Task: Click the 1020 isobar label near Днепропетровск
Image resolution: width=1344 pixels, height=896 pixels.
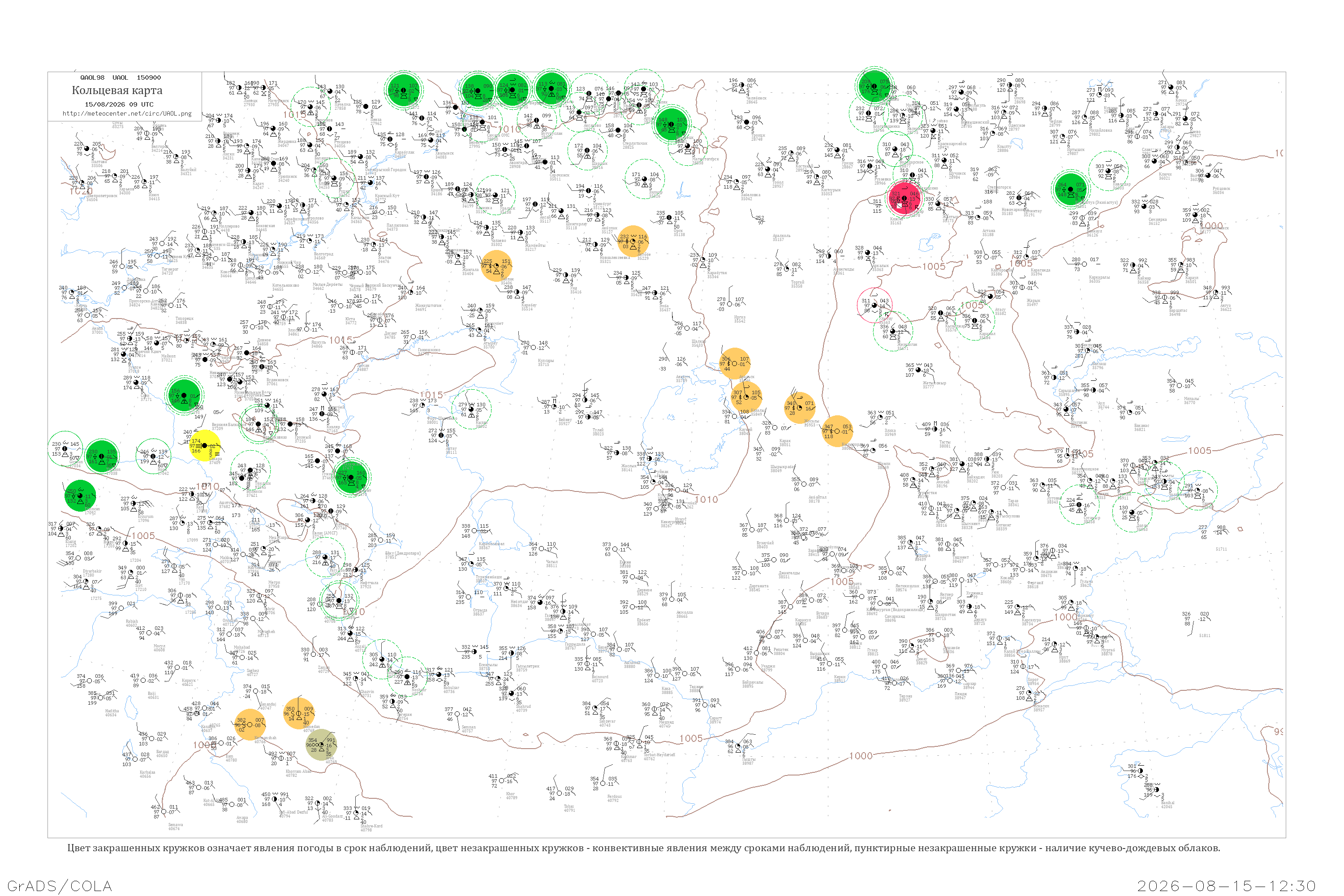Action: coord(81,191)
